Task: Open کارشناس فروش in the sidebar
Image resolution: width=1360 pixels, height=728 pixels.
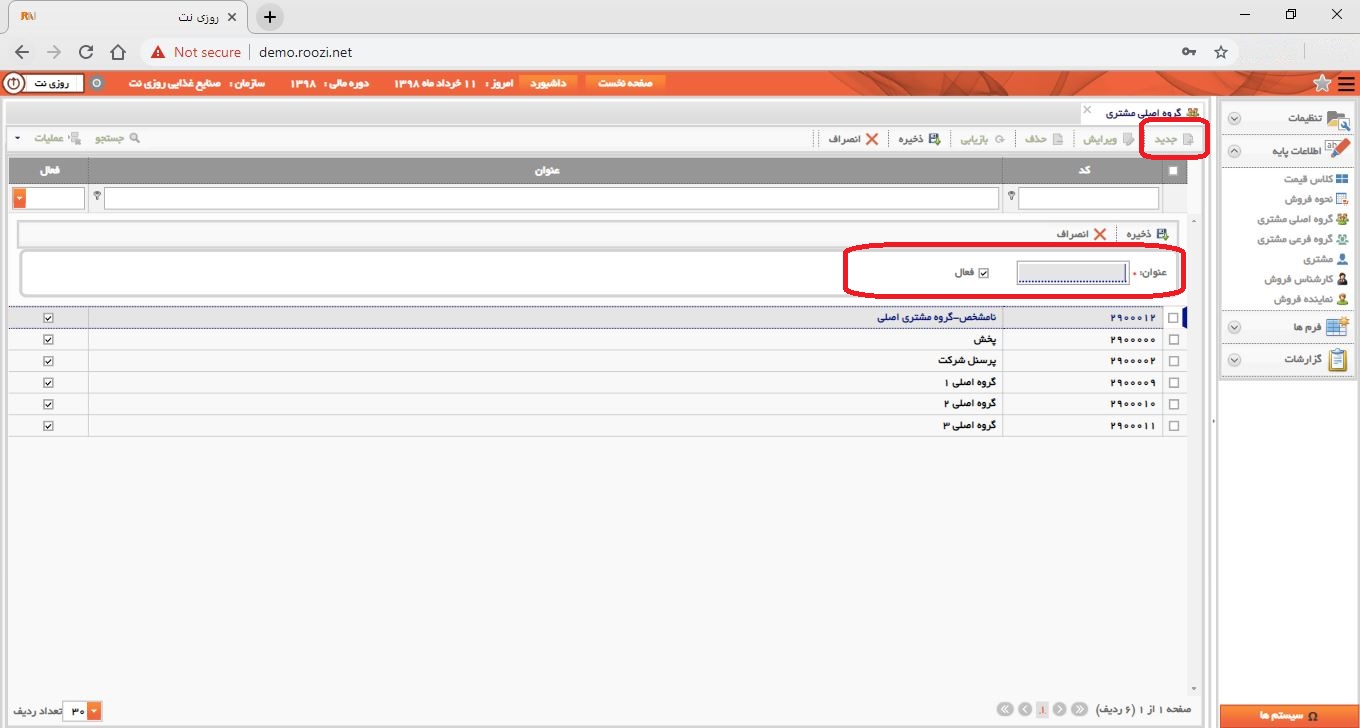Action: 1305,279
